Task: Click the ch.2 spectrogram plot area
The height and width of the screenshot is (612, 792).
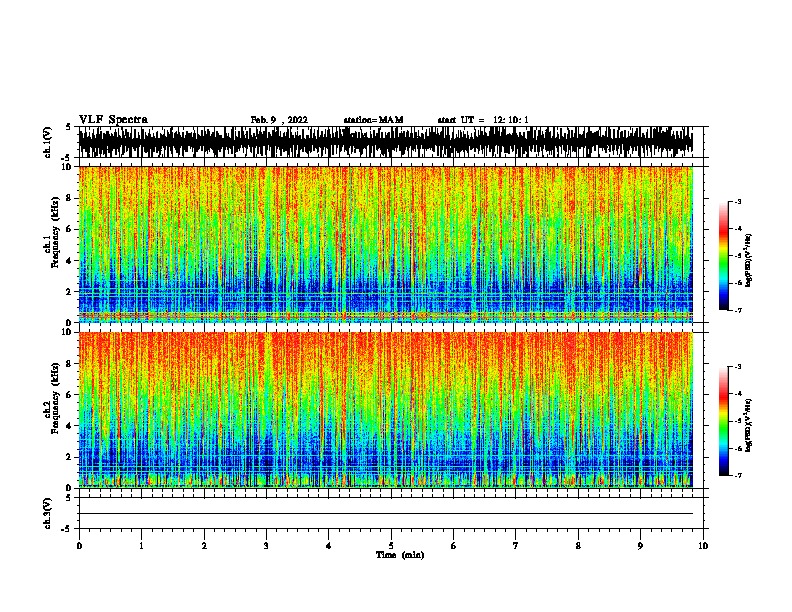Action: (x=385, y=410)
